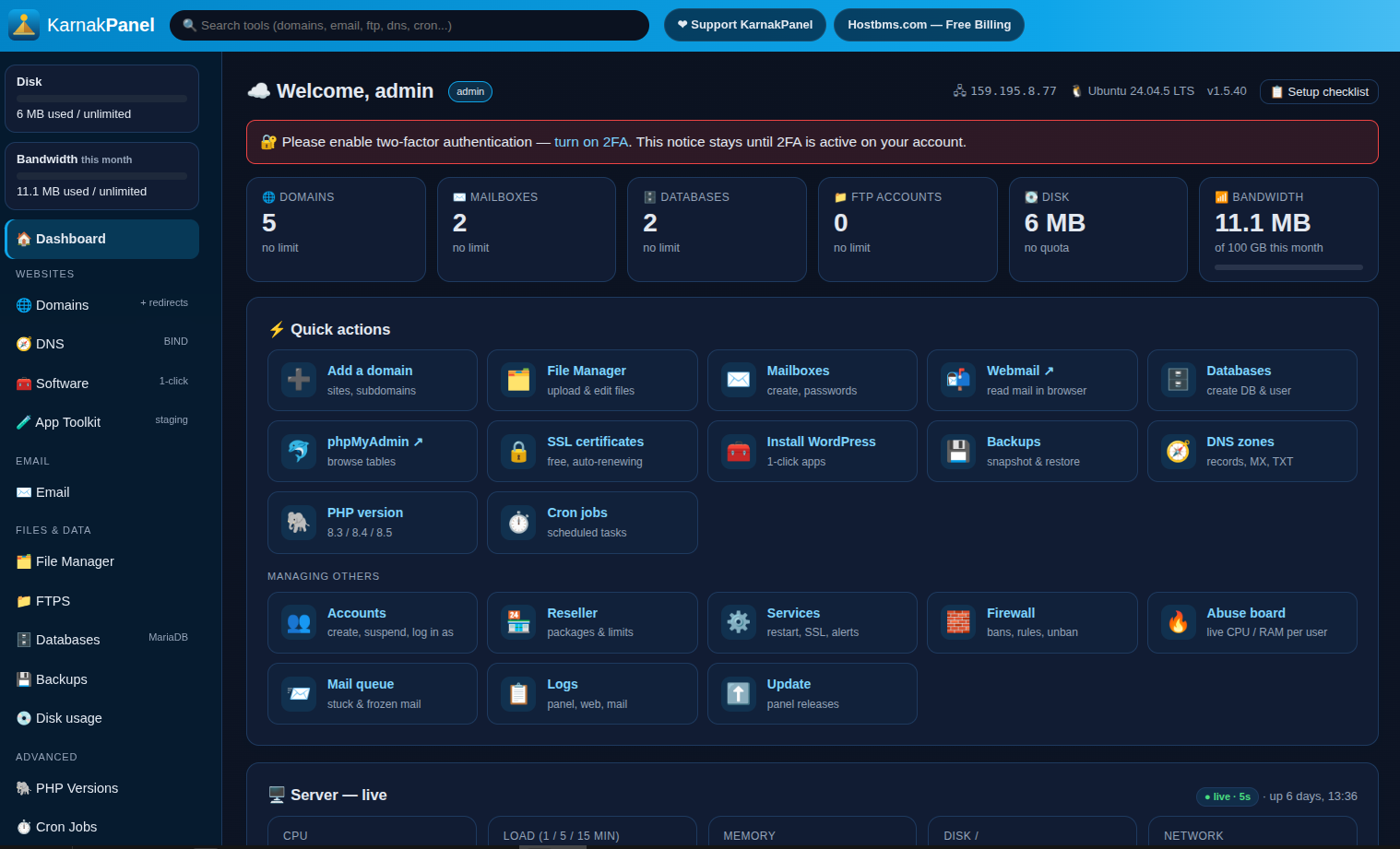Click the Accounts people icon
Image resolution: width=1400 pixels, height=849 pixels.
pyautogui.click(x=299, y=622)
